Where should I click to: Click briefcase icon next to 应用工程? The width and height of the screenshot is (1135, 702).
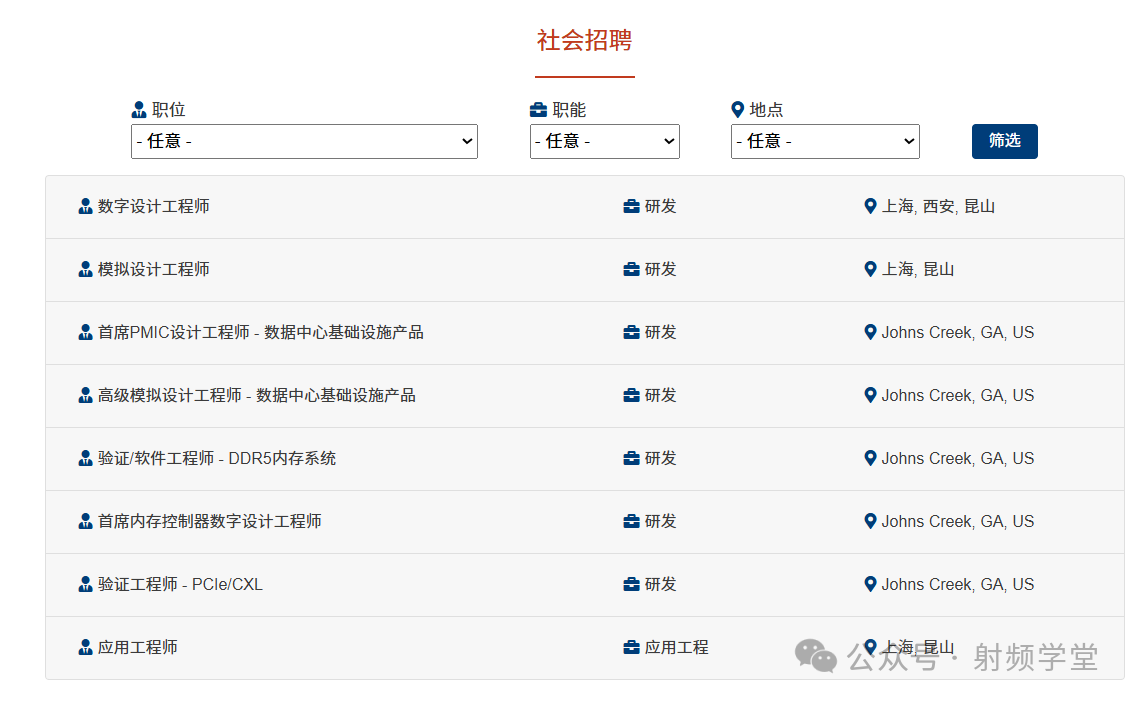pyautogui.click(x=631, y=648)
